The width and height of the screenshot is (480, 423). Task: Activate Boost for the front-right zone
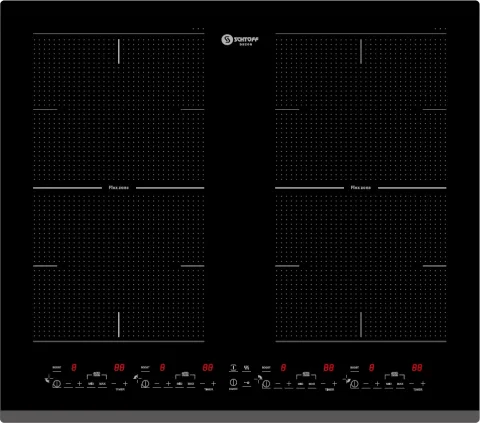(x=354, y=367)
